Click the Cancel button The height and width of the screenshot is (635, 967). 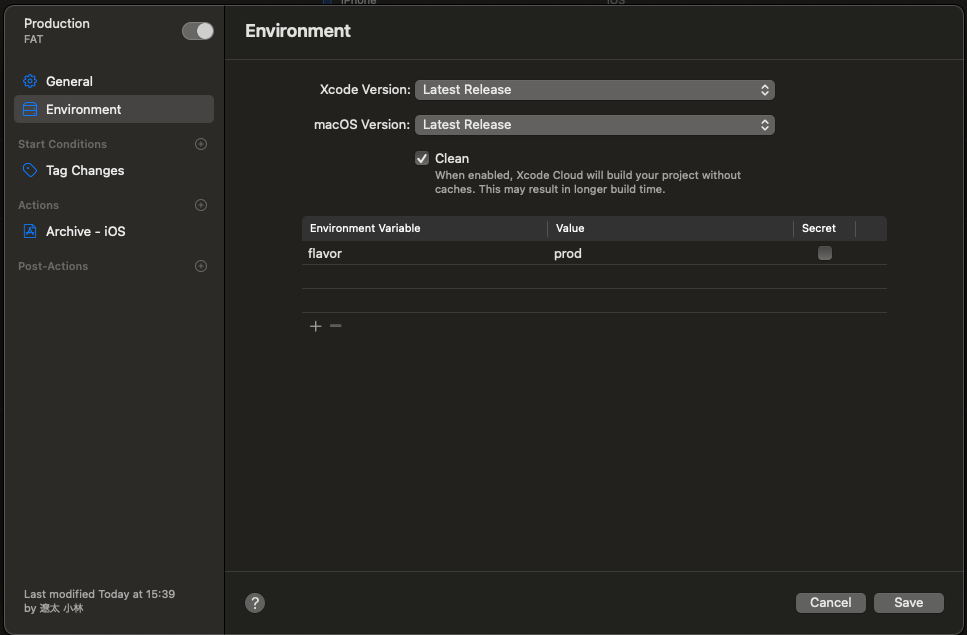(831, 603)
